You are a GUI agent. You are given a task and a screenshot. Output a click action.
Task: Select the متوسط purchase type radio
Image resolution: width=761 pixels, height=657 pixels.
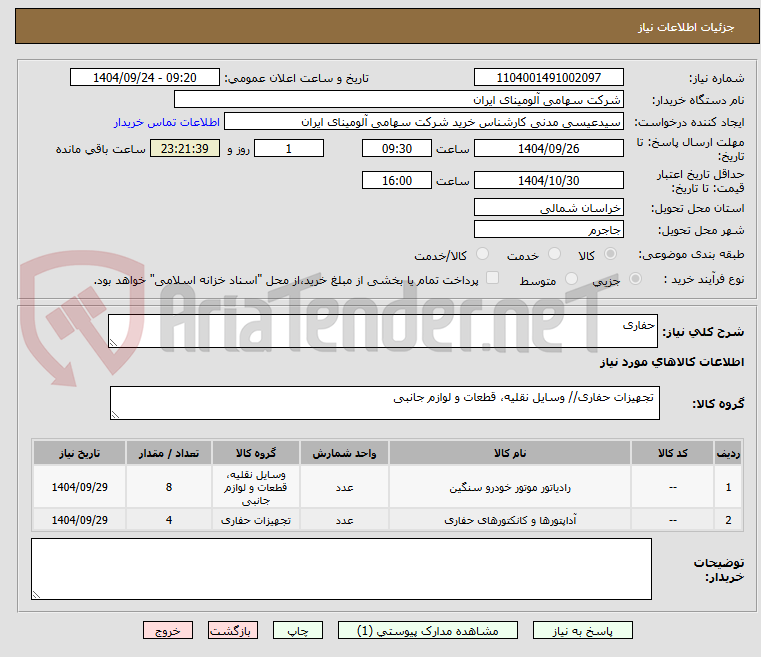572,279
